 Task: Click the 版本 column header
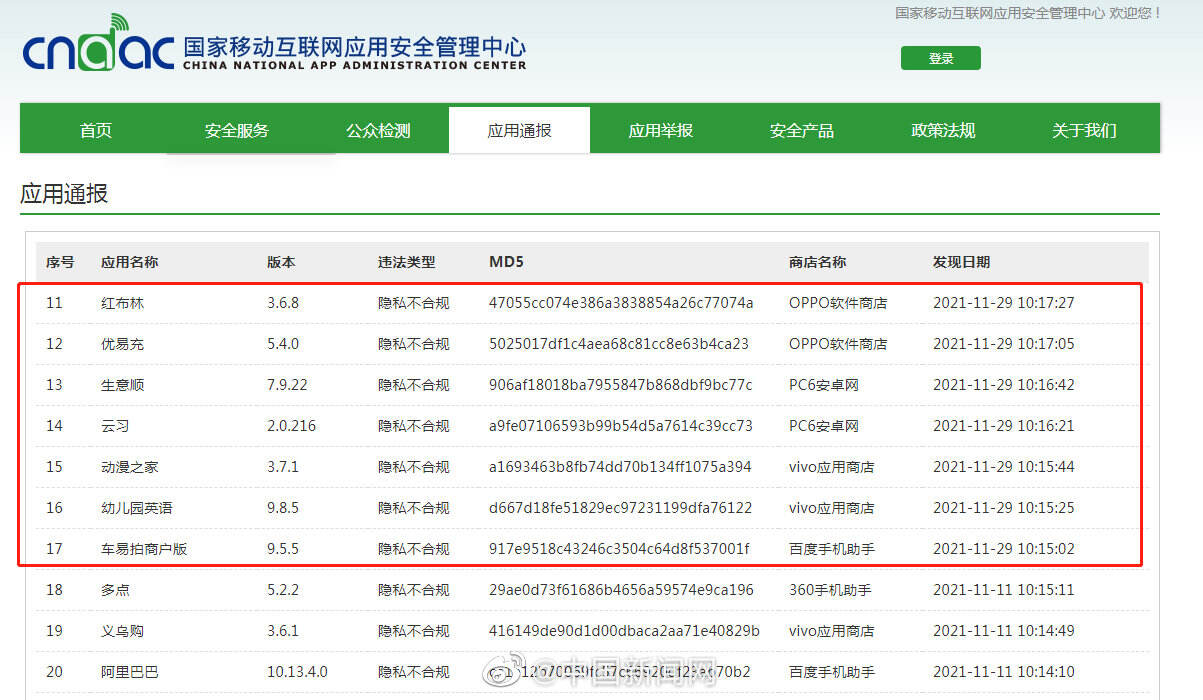(x=281, y=262)
